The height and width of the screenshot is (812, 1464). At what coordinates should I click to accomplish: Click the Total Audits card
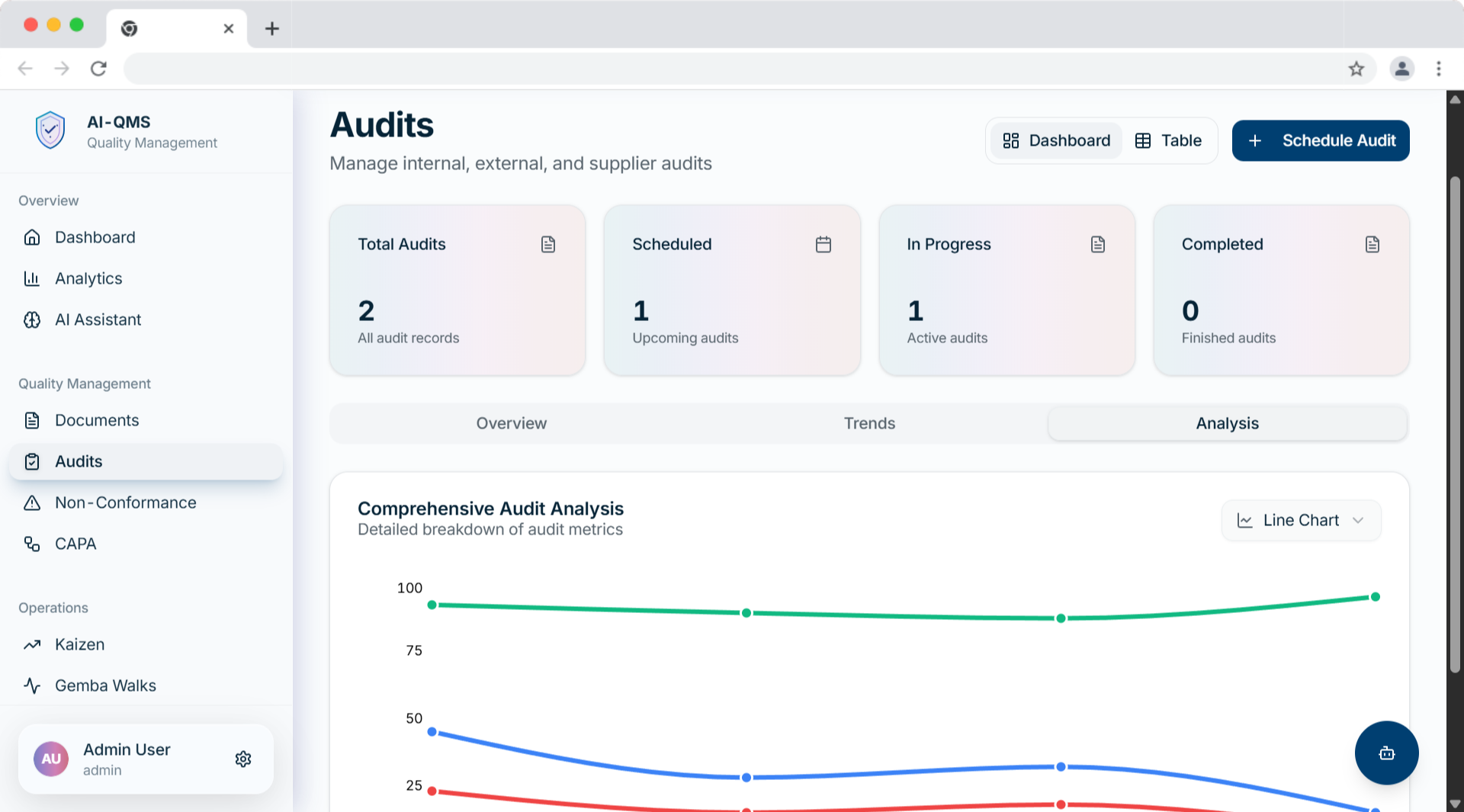(457, 290)
